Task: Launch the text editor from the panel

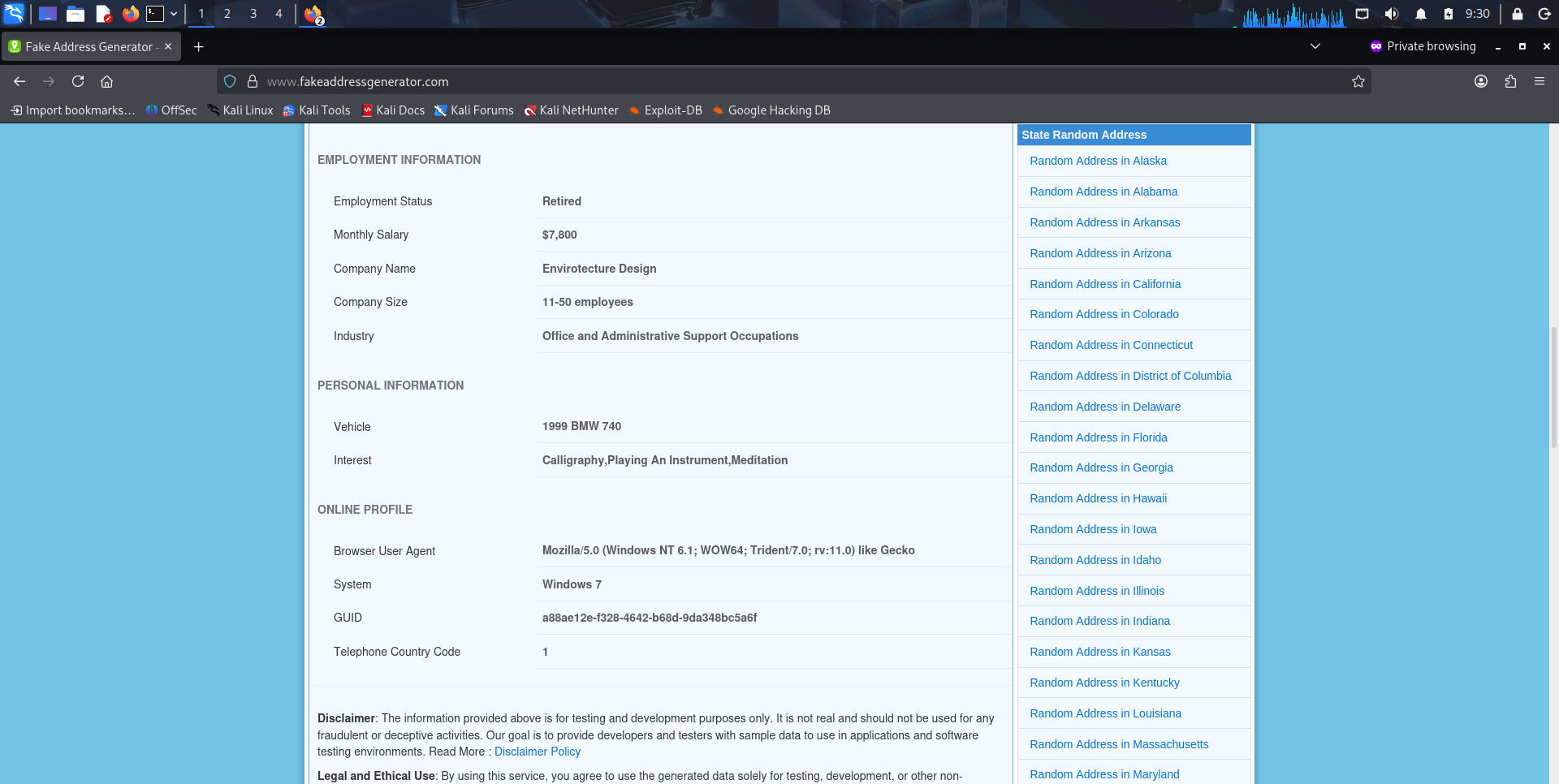Action: coord(103,14)
